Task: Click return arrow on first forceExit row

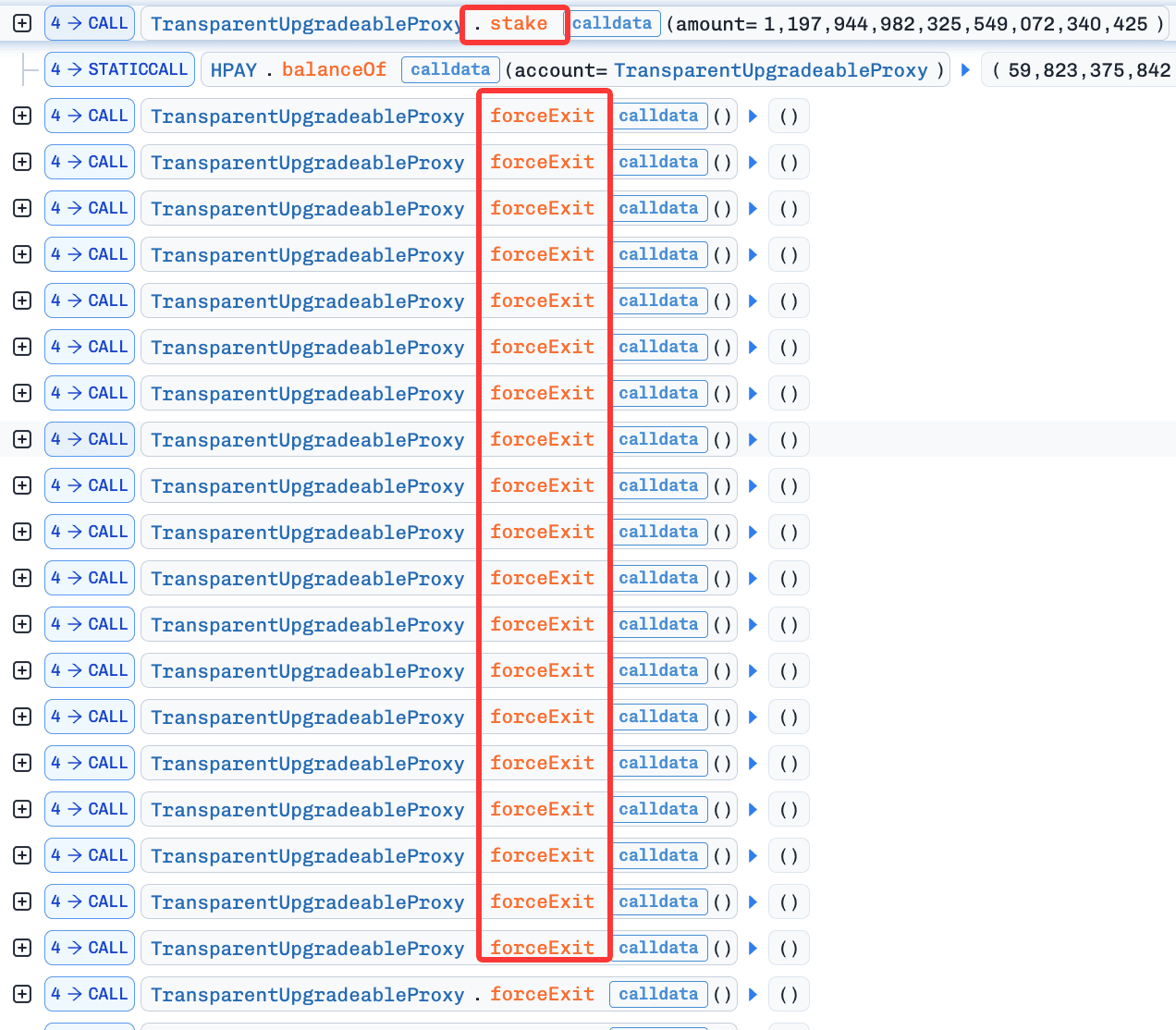Action: (753, 116)
